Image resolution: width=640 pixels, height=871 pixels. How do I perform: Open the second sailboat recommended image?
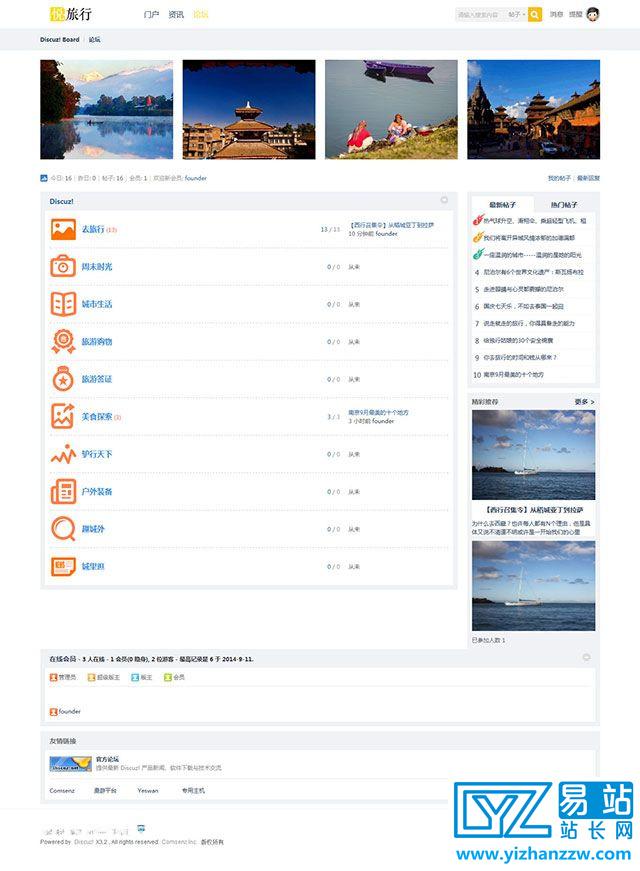click(533, 585)
